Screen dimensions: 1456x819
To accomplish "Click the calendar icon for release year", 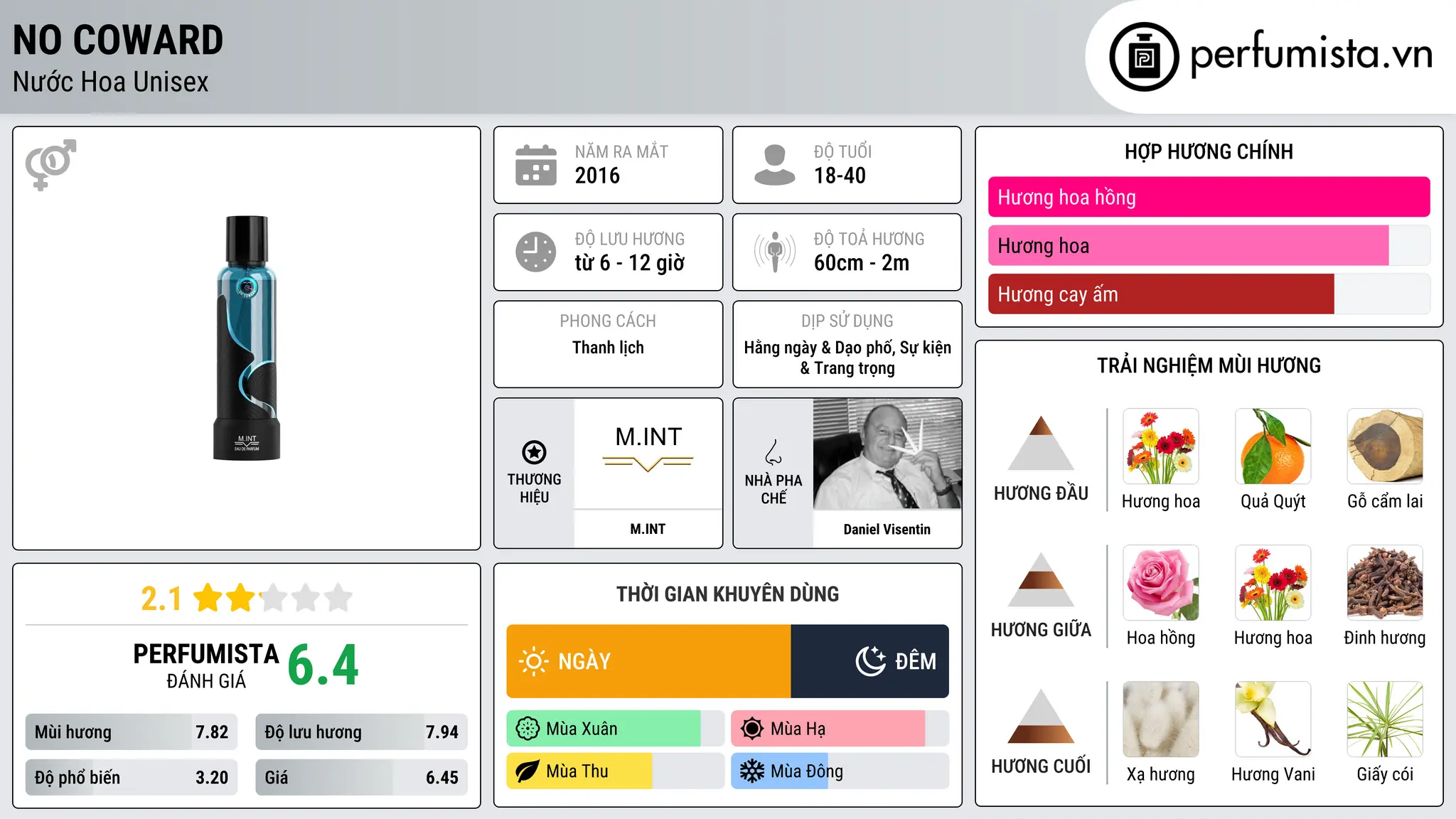I will [536, 165].
